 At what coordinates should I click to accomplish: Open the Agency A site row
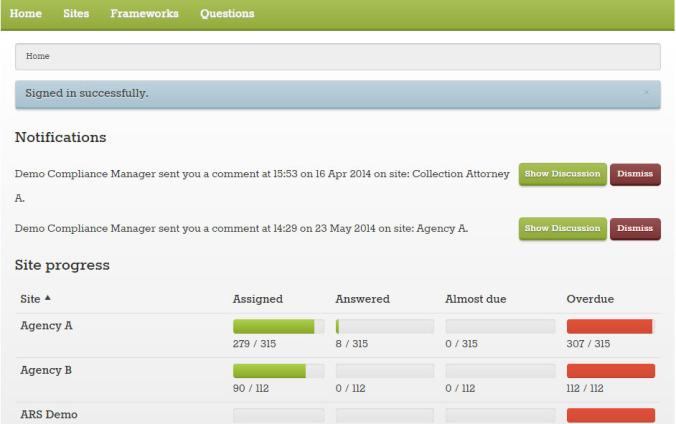click(47, 326)
